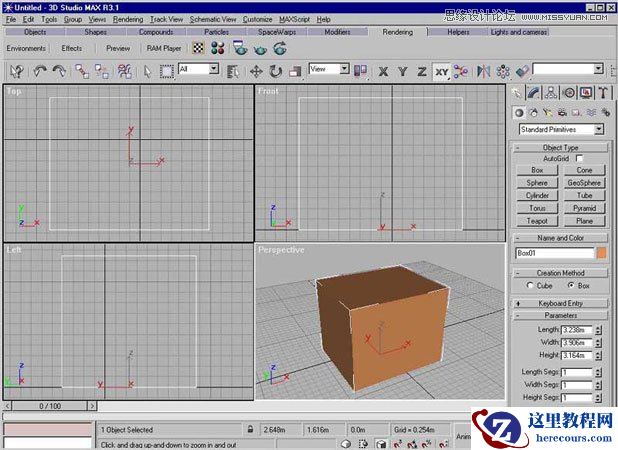Screen dimensions: 618x450
Task: Click the Render Scene teapot icon
Action: coord(240,48)
